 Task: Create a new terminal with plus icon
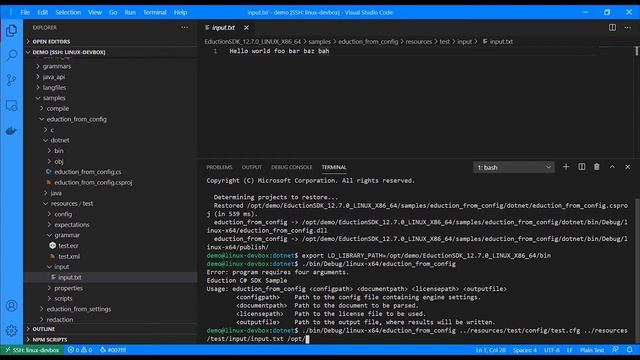tap(566, 167)
